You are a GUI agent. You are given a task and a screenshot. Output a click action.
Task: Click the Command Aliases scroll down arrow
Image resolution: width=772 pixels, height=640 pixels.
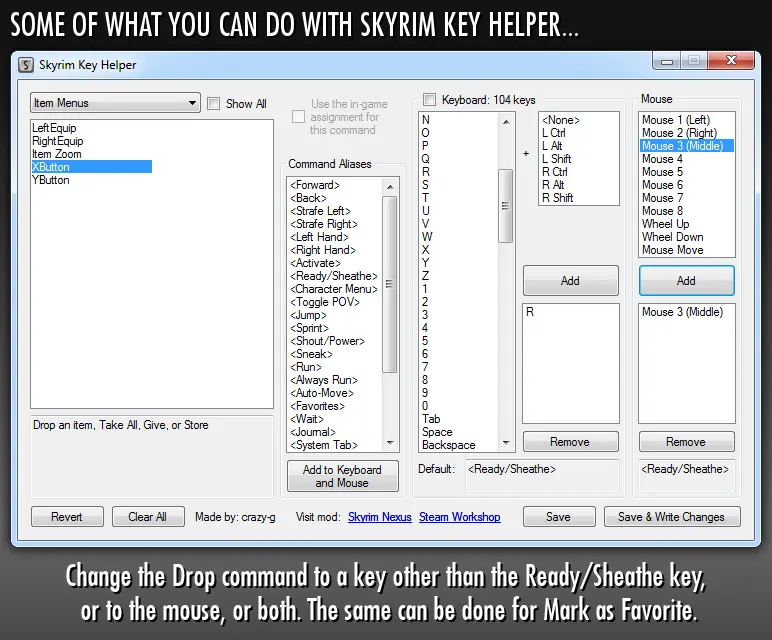coord(390,443)
